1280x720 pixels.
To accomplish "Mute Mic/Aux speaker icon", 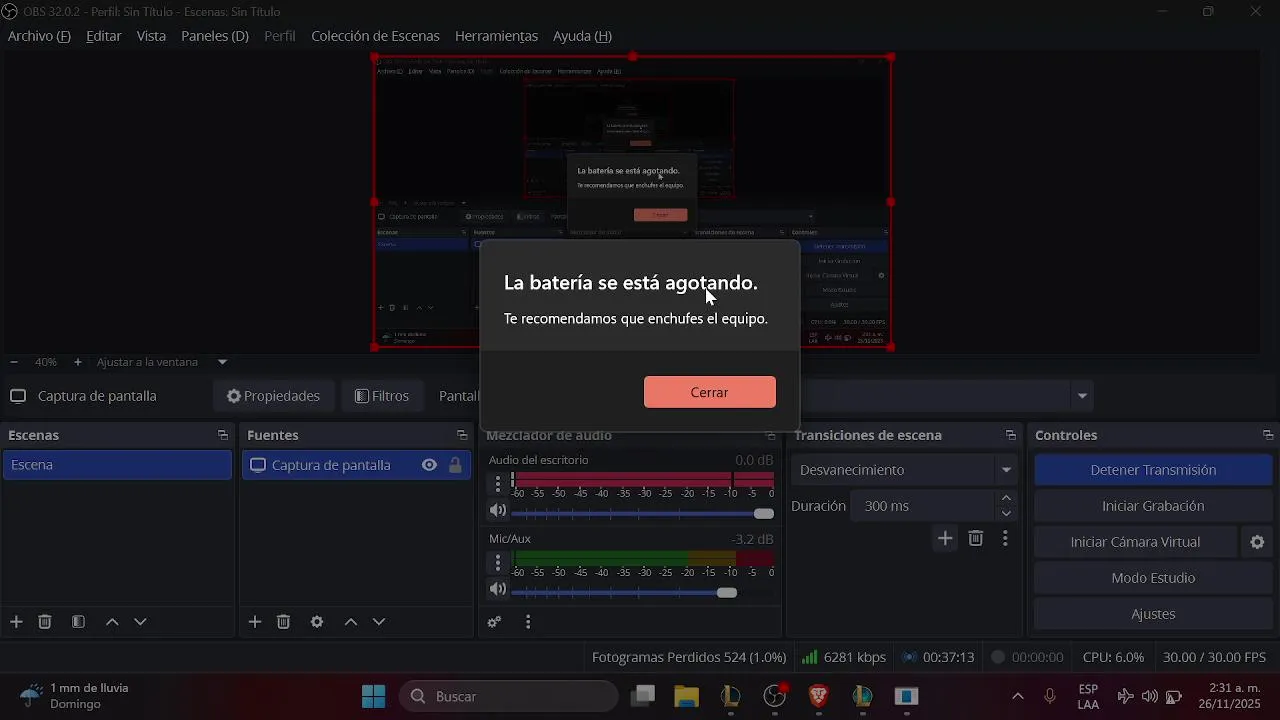I will pyautogui.click(x=497, y=590).
